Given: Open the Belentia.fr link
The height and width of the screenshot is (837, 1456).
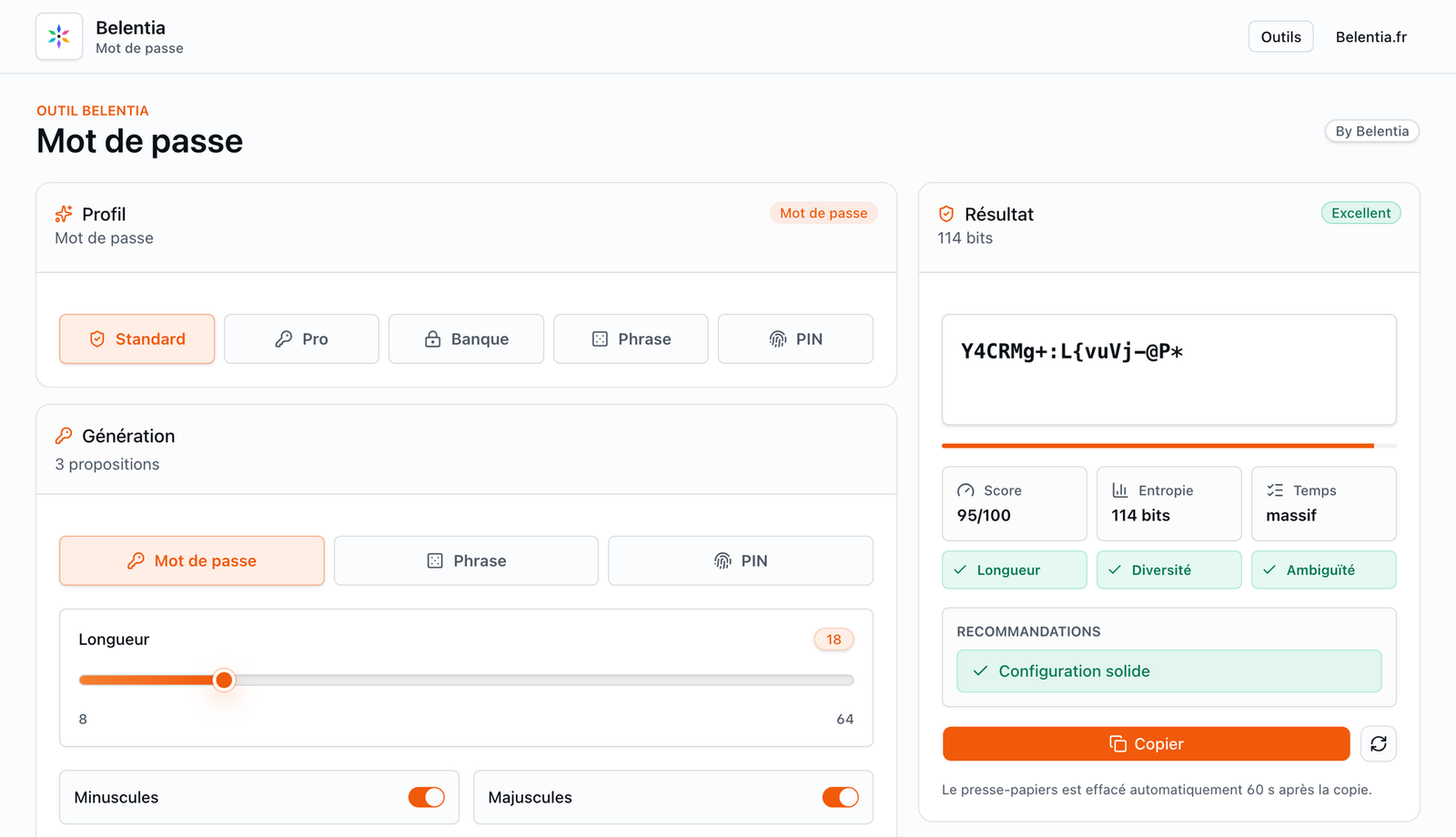Looking at the screenshot, I should (x=1371, y=36).
